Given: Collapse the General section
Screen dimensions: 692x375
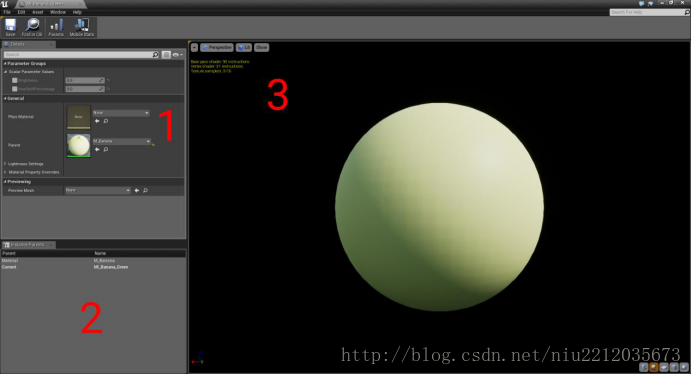Looking at the screenshot, I should pos(5,98).
